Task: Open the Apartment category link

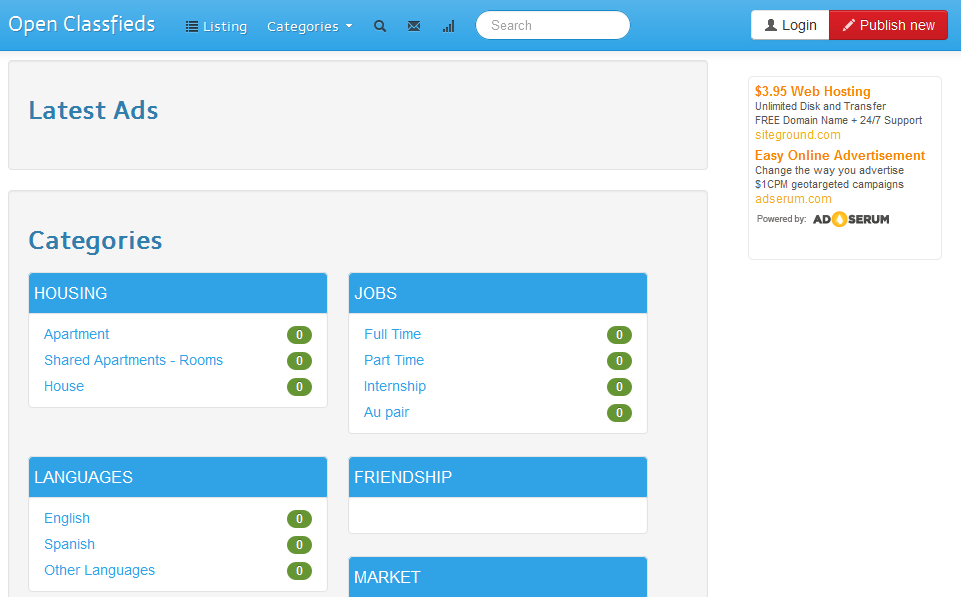Action: 76,334
